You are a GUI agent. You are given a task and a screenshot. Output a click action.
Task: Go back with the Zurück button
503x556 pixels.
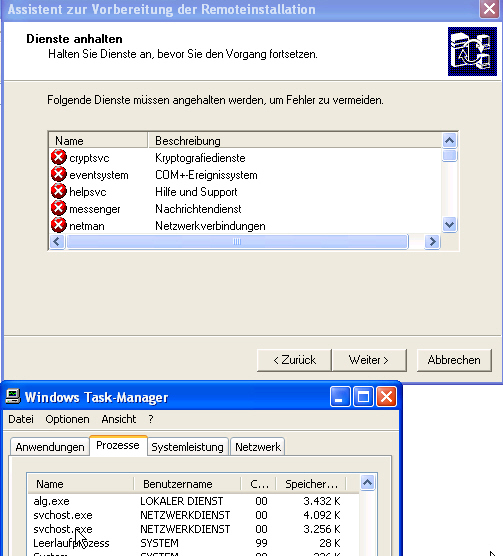click(x=294, y=360)
